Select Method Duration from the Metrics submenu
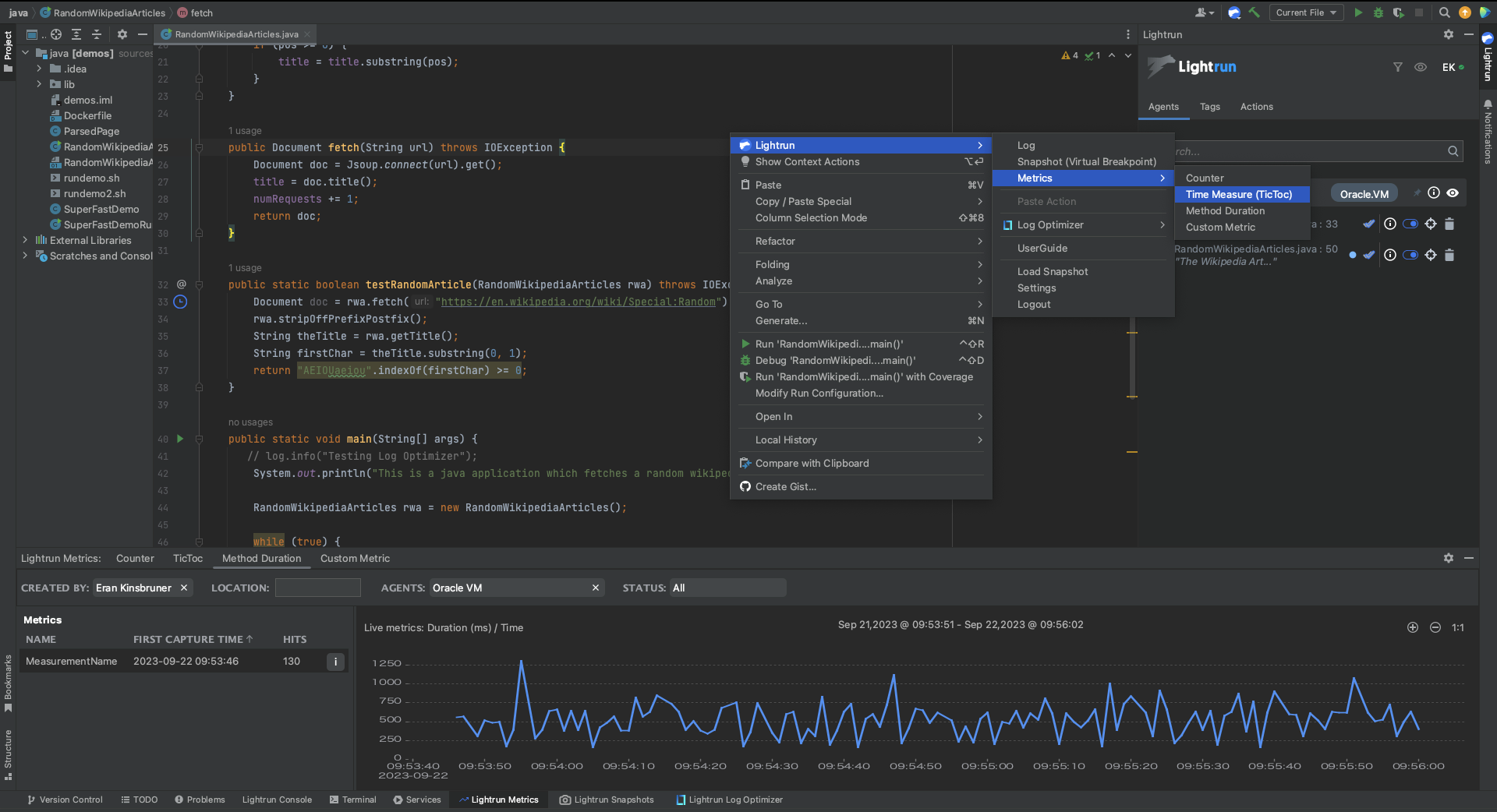 point(1225,210)
